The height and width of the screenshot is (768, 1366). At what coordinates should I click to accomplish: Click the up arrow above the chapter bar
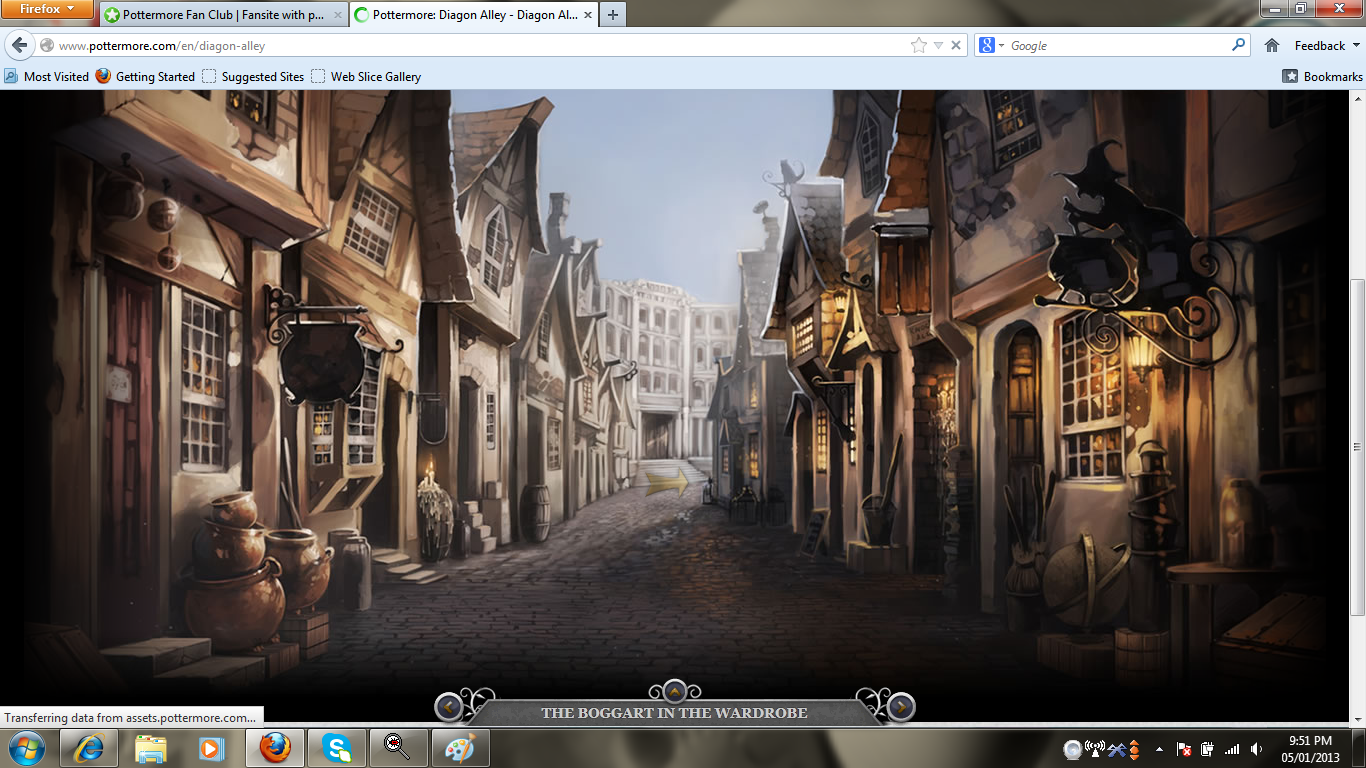673,691
